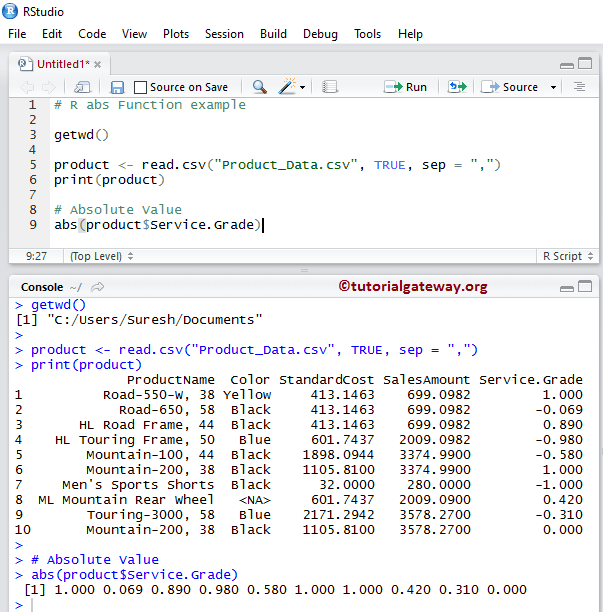Click the StandardCost value 1898.0944

pyautogui.click(x=338, y=455)
